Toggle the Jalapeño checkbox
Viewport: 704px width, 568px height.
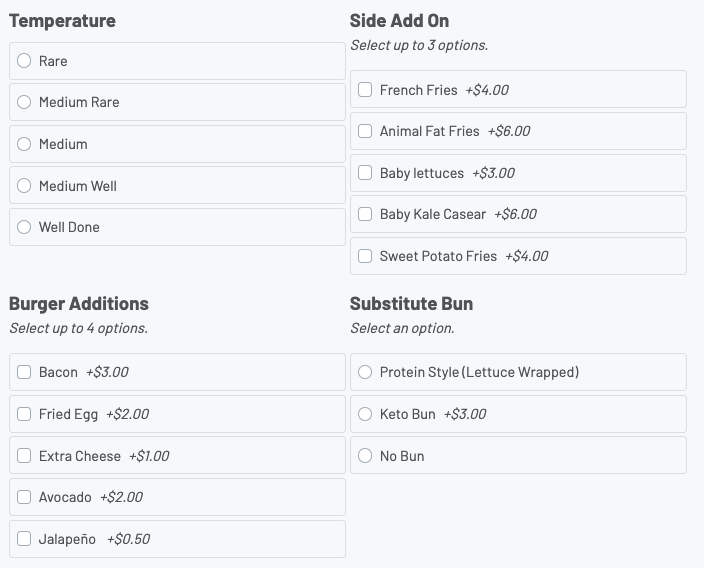pyautogui.click(x=24, y=539)
